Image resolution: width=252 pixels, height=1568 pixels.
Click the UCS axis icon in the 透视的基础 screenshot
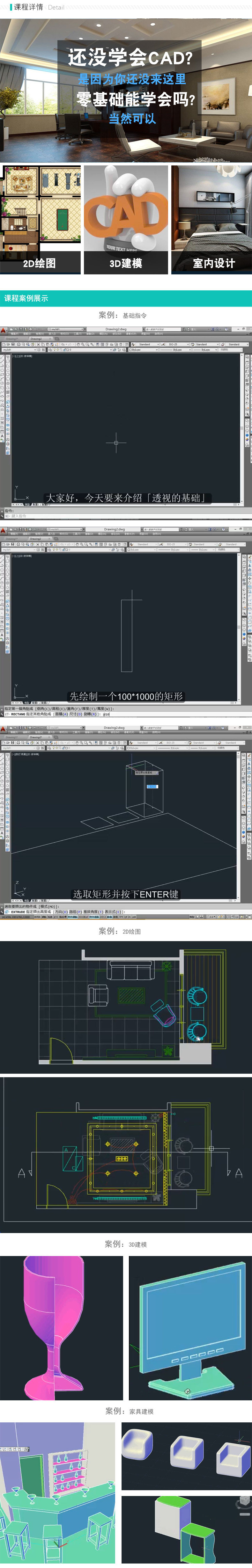pos(20,494)
